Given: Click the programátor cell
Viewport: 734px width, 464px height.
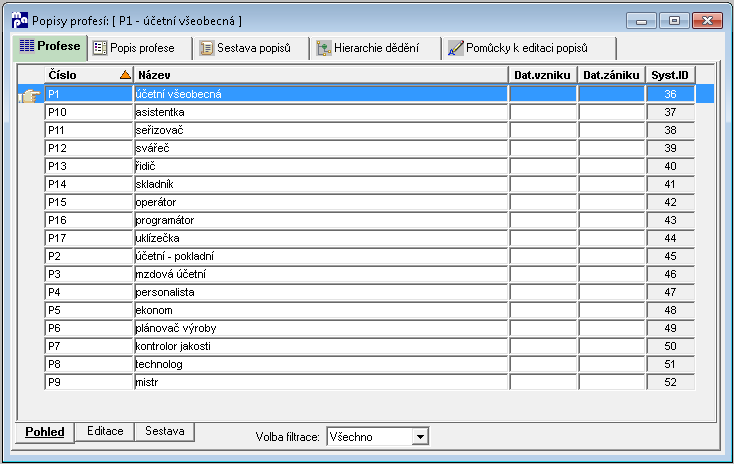Looking at the screenshot, I should [x=321, y=220].
